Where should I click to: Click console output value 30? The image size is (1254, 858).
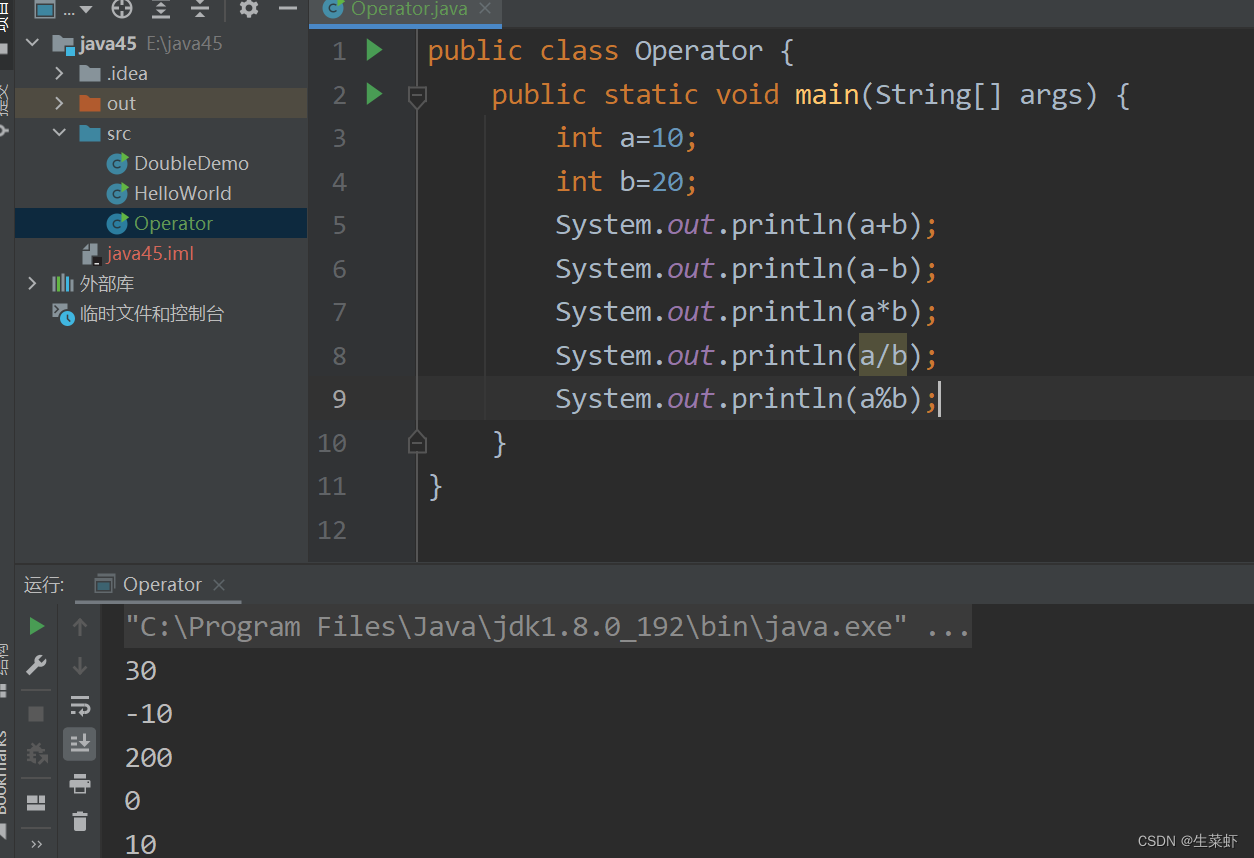coord(141,671)
